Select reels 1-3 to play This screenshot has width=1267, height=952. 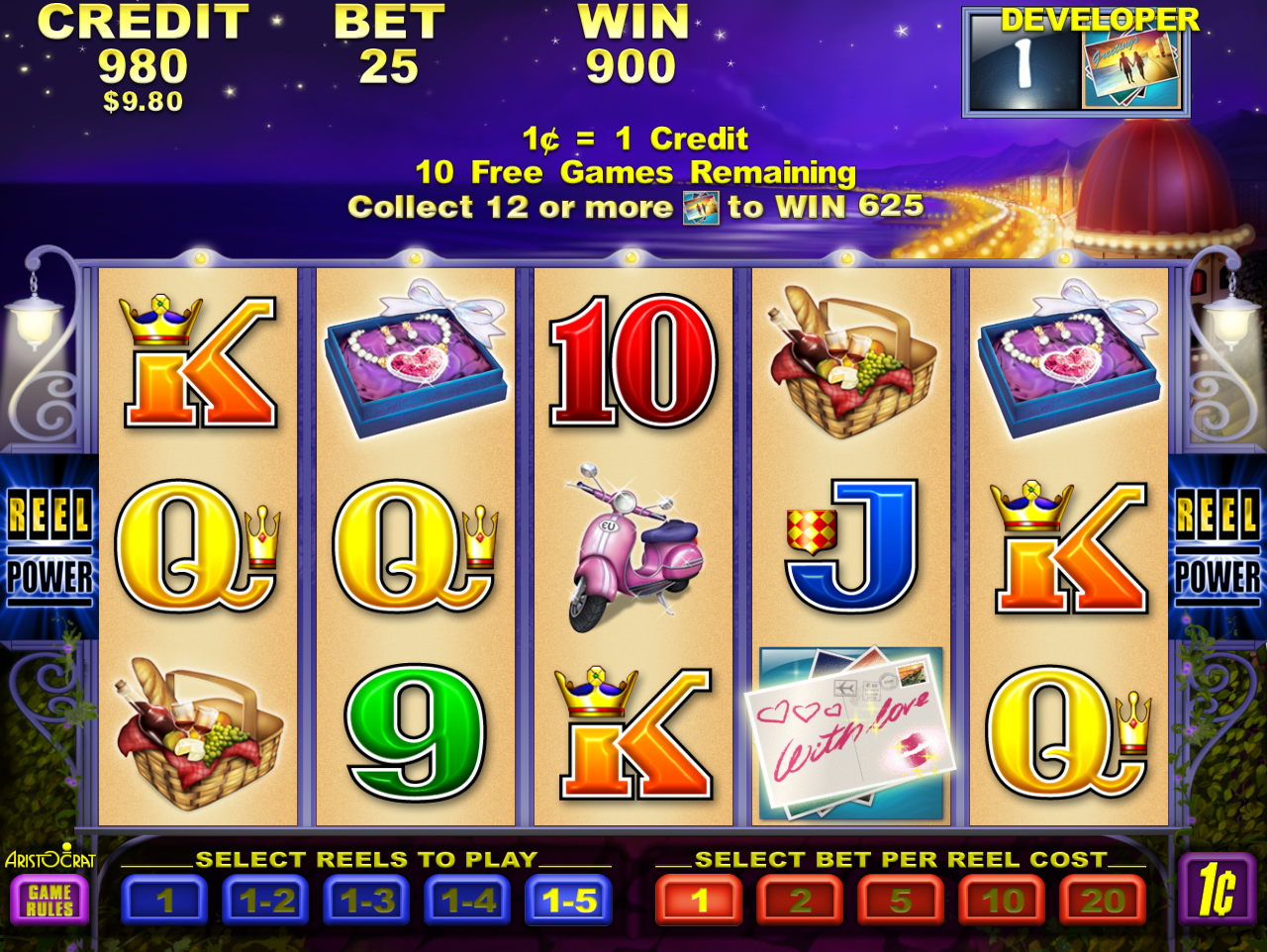[x=367, y=901]
